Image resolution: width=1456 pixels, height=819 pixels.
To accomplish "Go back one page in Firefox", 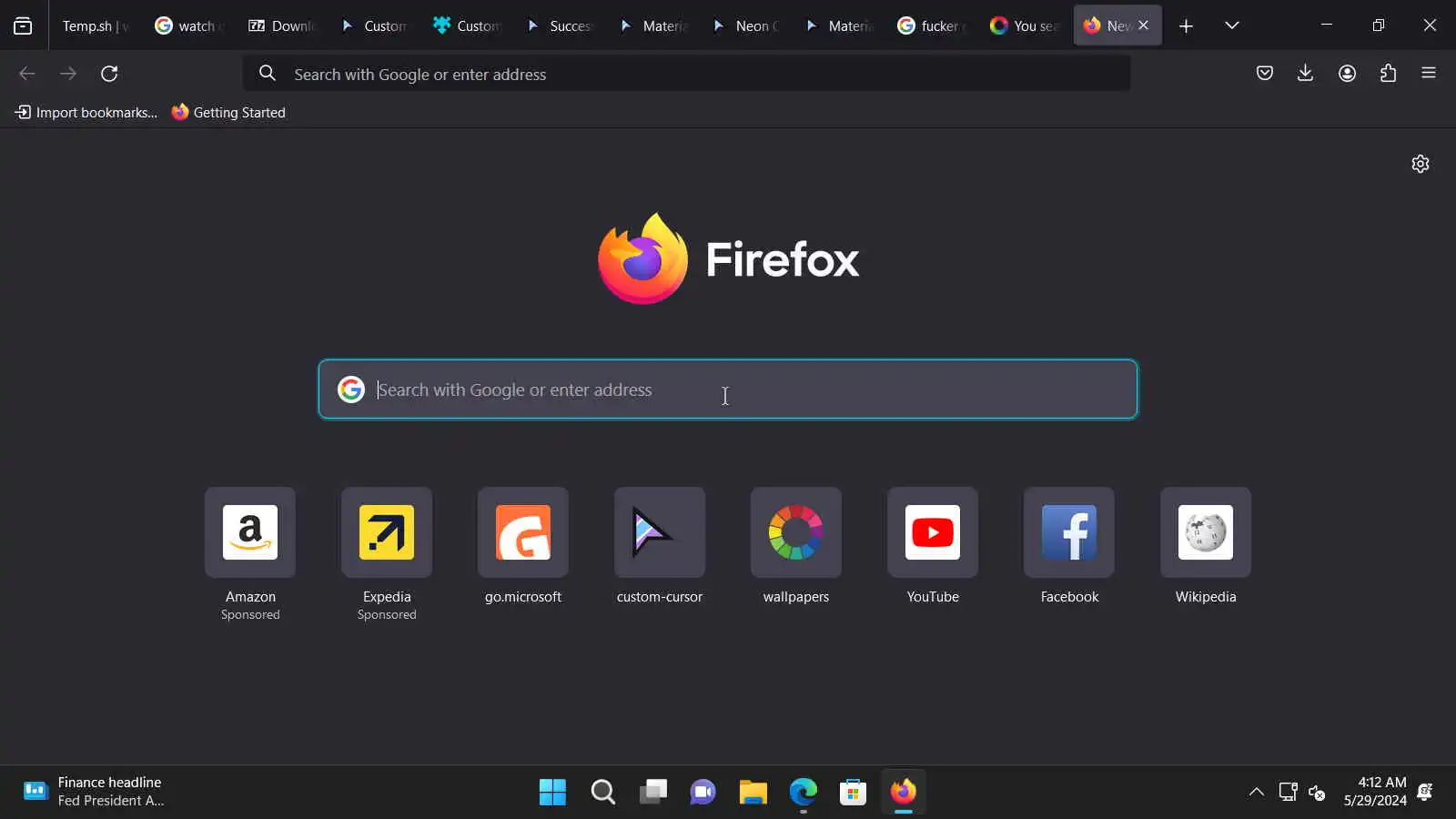I will (x=27, y=74).
